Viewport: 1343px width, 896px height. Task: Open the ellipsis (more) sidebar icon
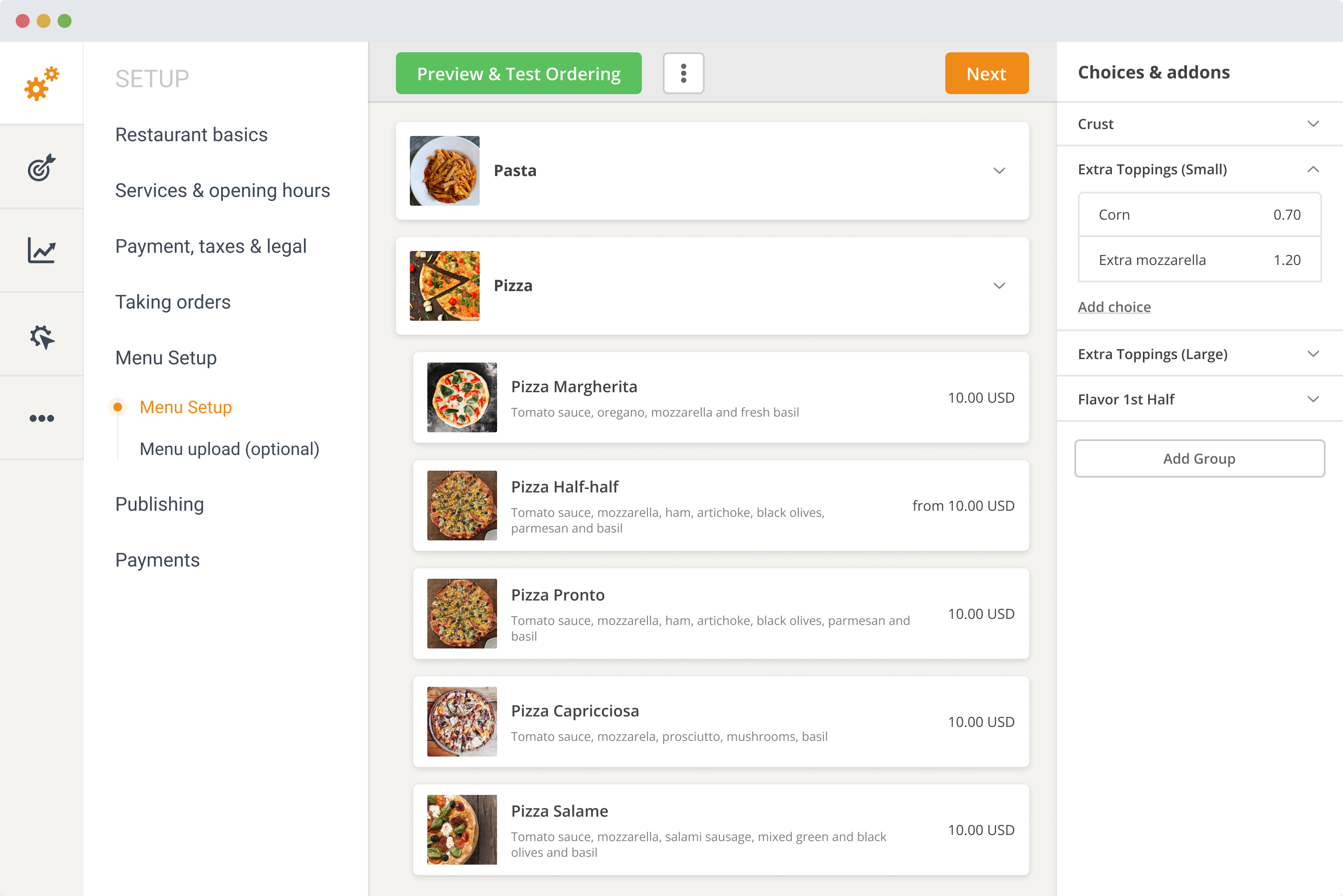coord(42,418)
